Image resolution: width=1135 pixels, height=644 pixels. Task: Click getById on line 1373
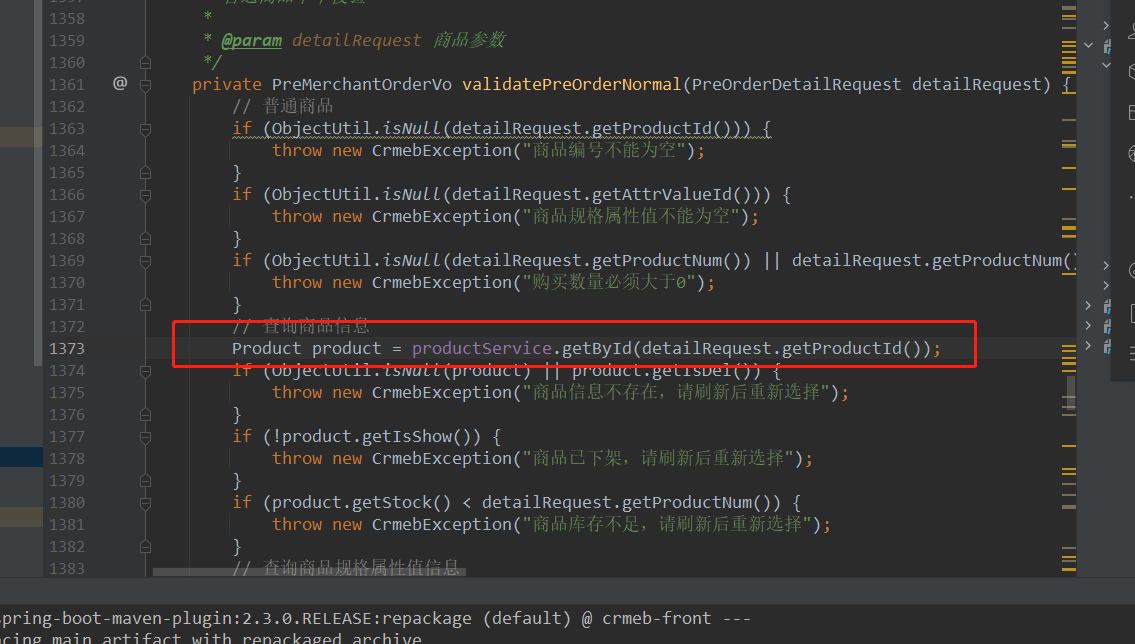click(x=596, y=349)
